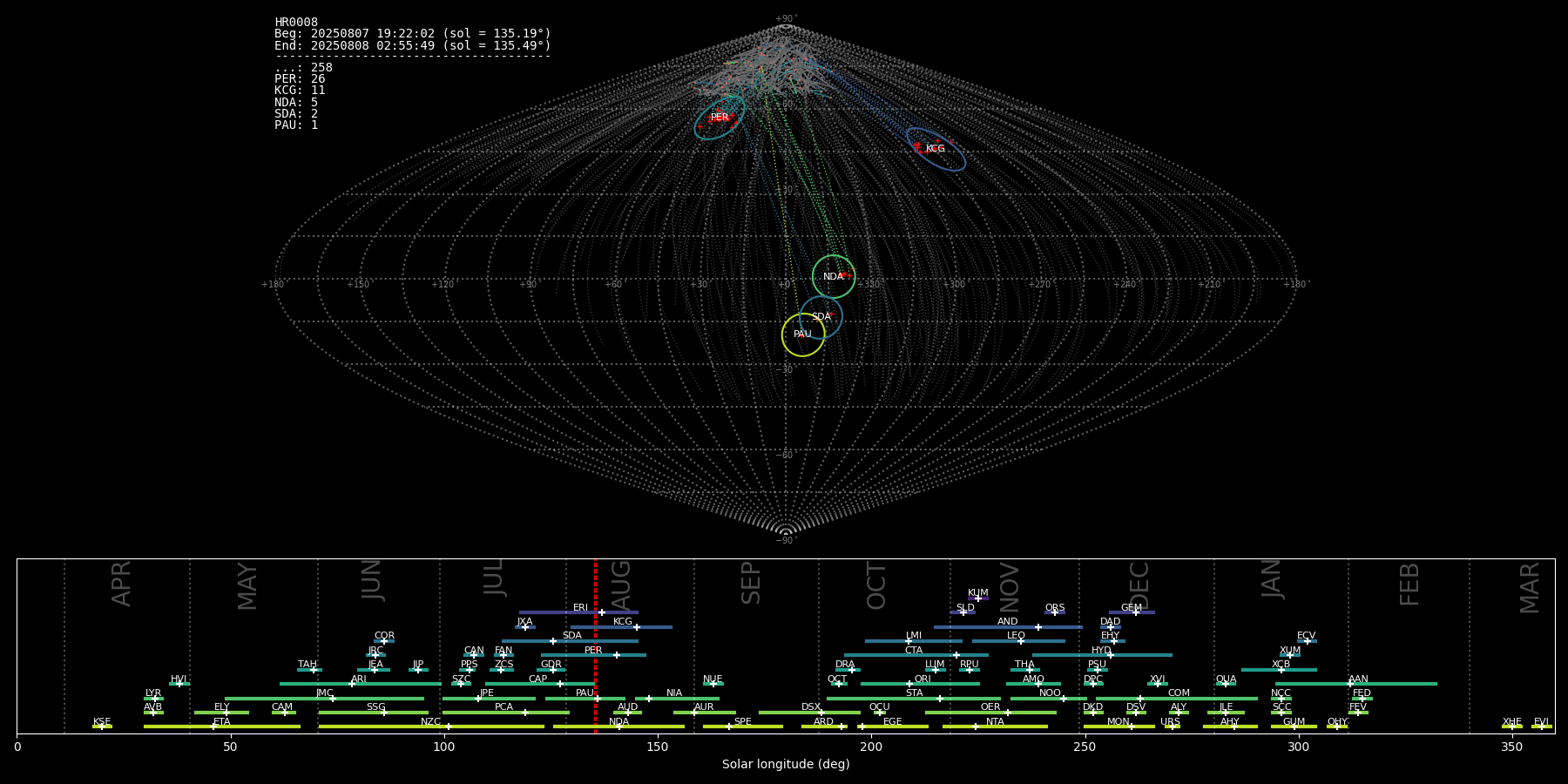Click the Beg timestamp line in the header

[x=413, y=34]
